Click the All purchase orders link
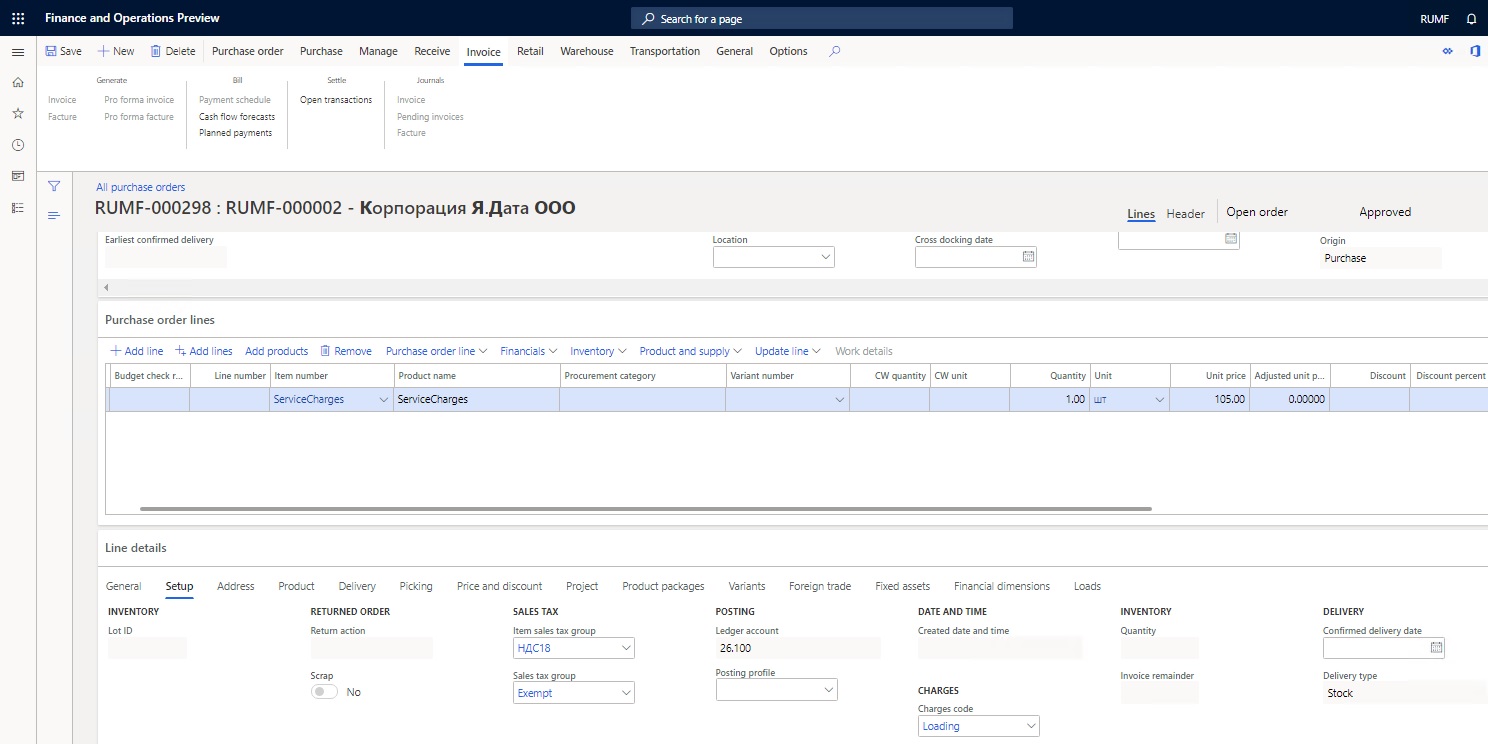 (x=140, y=187)
